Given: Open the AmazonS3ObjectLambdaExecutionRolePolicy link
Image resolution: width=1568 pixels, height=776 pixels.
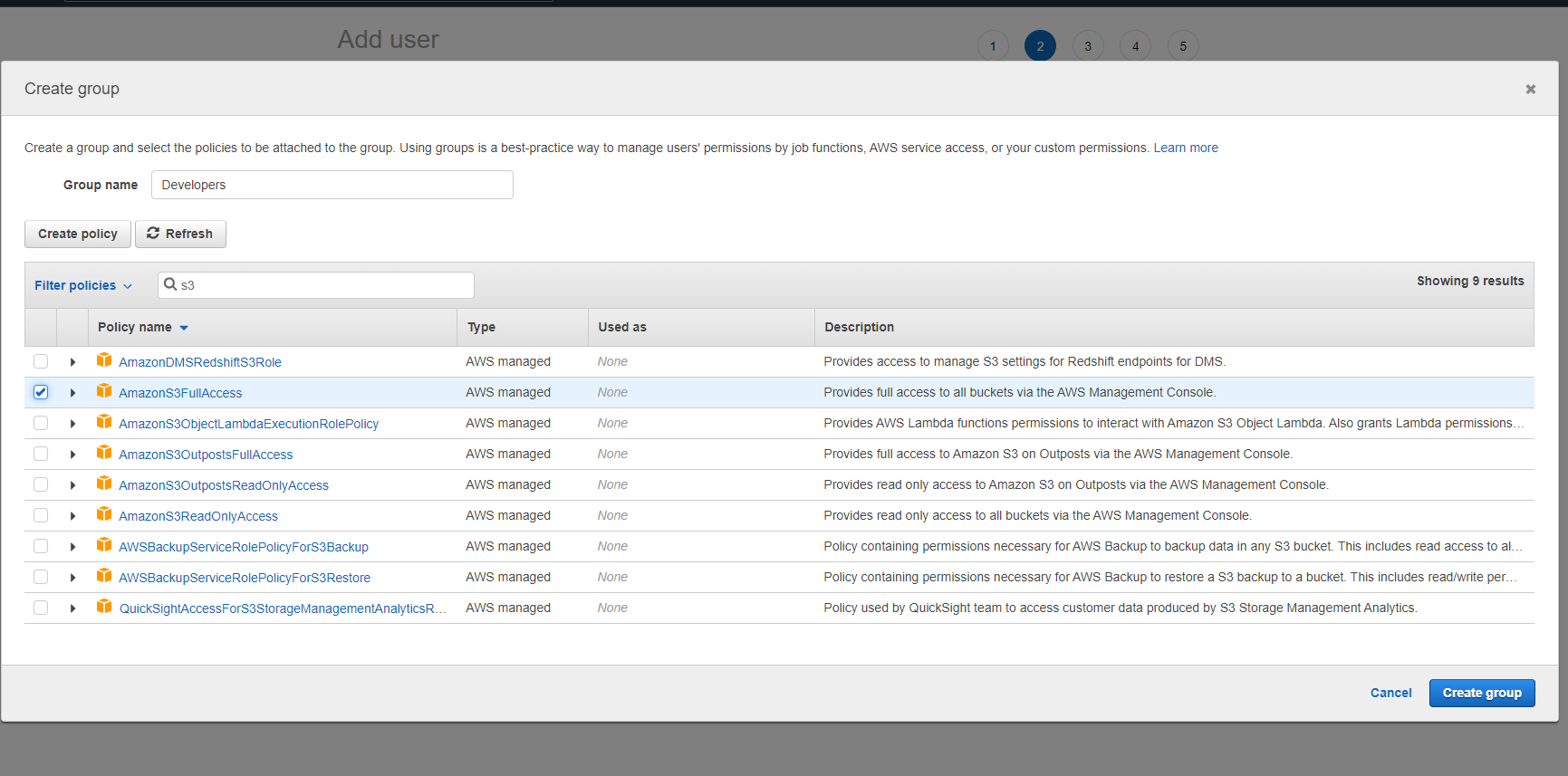Looking at the screenshot, I should (x=248, y=424).
